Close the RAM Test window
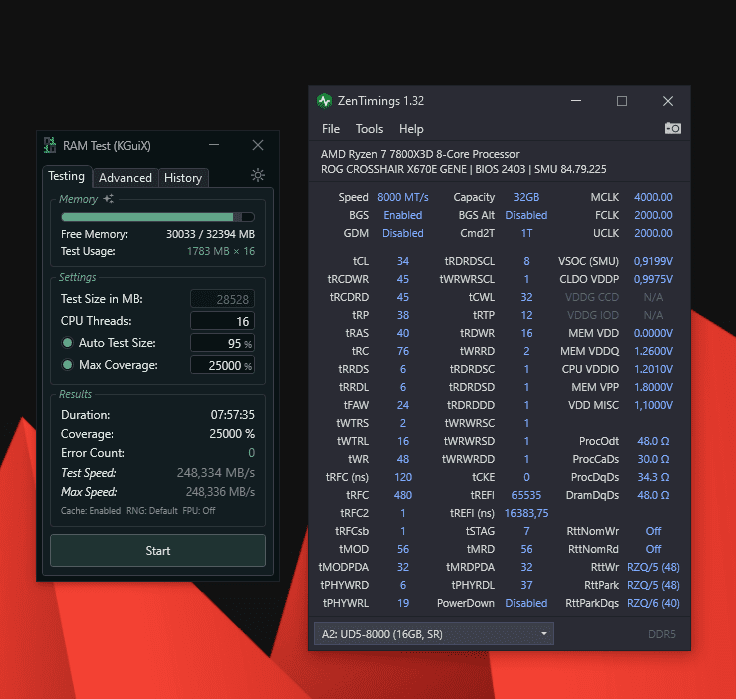 point(258,145)
